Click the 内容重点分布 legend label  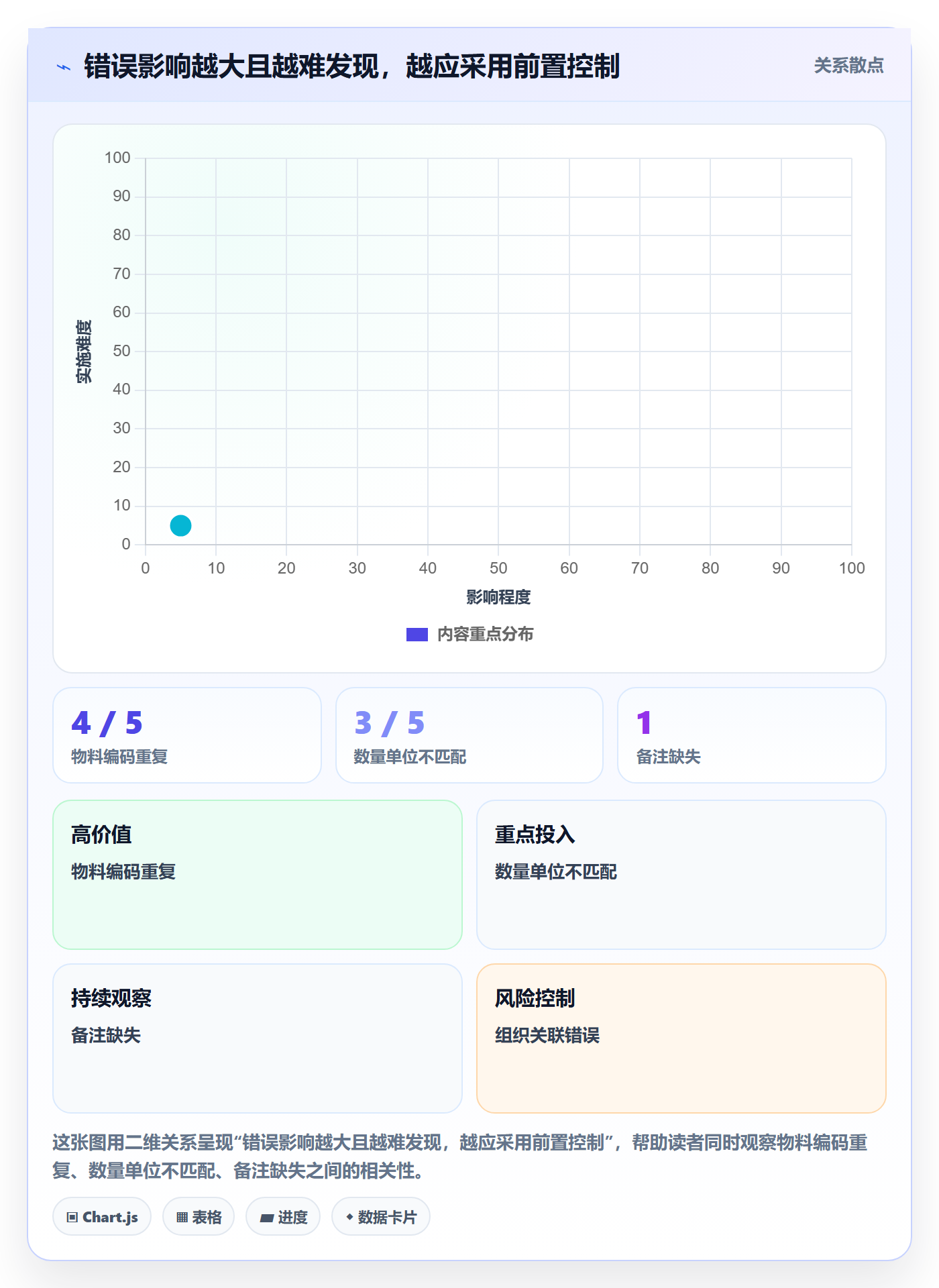click(485, 635)
